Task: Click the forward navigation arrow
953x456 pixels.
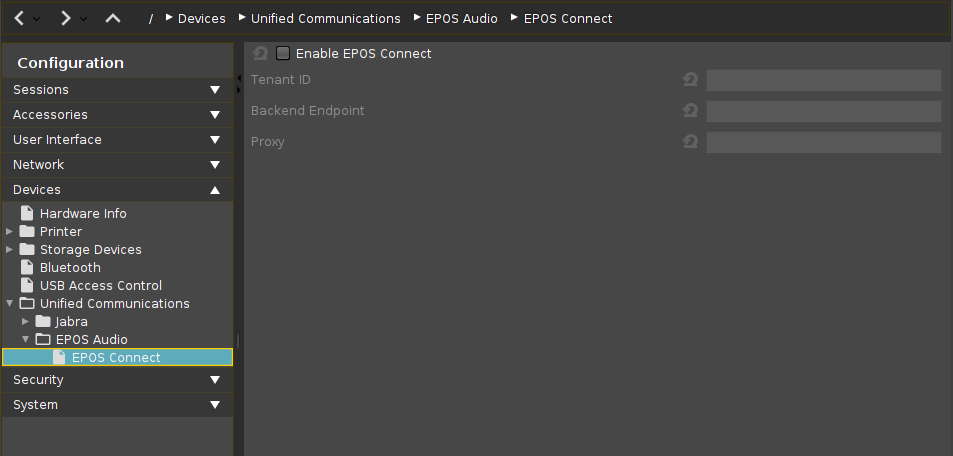Action: pos(65,18)
